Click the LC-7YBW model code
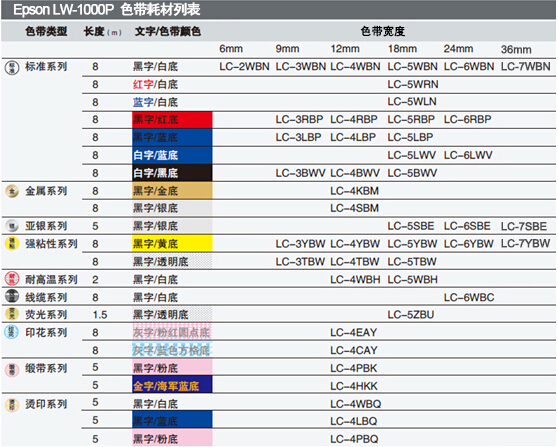The height and width of the screenshot is (447, 558). tap(525, 243)
